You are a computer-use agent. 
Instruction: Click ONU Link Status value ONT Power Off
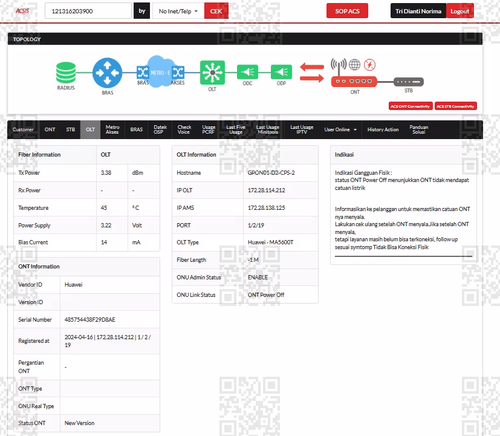pyautogui.click(x=266, y=295)
